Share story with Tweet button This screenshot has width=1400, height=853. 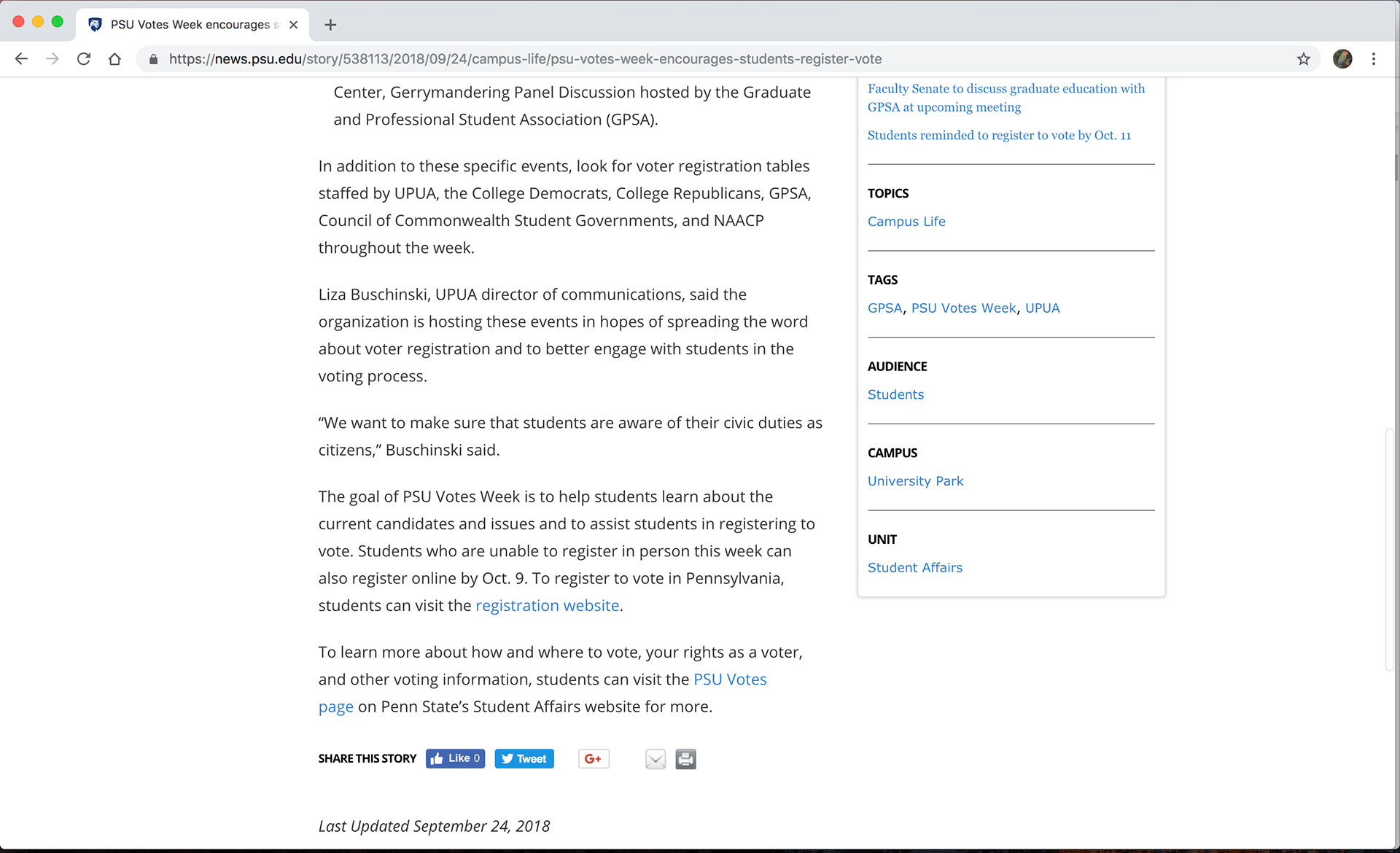tap(524, 758)
